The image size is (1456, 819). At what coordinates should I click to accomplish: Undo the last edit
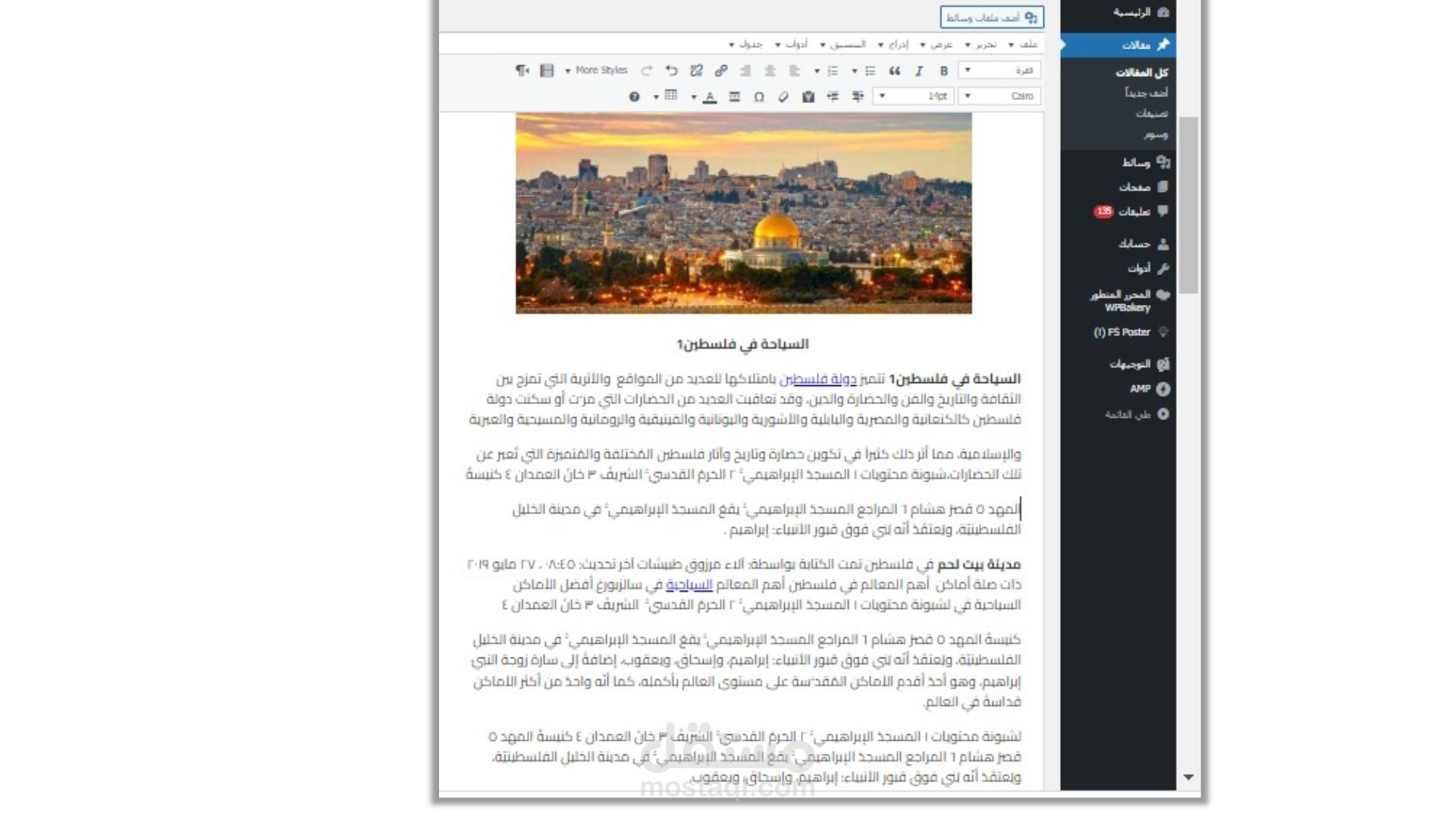pyautogui.click(x=671, y=71)
